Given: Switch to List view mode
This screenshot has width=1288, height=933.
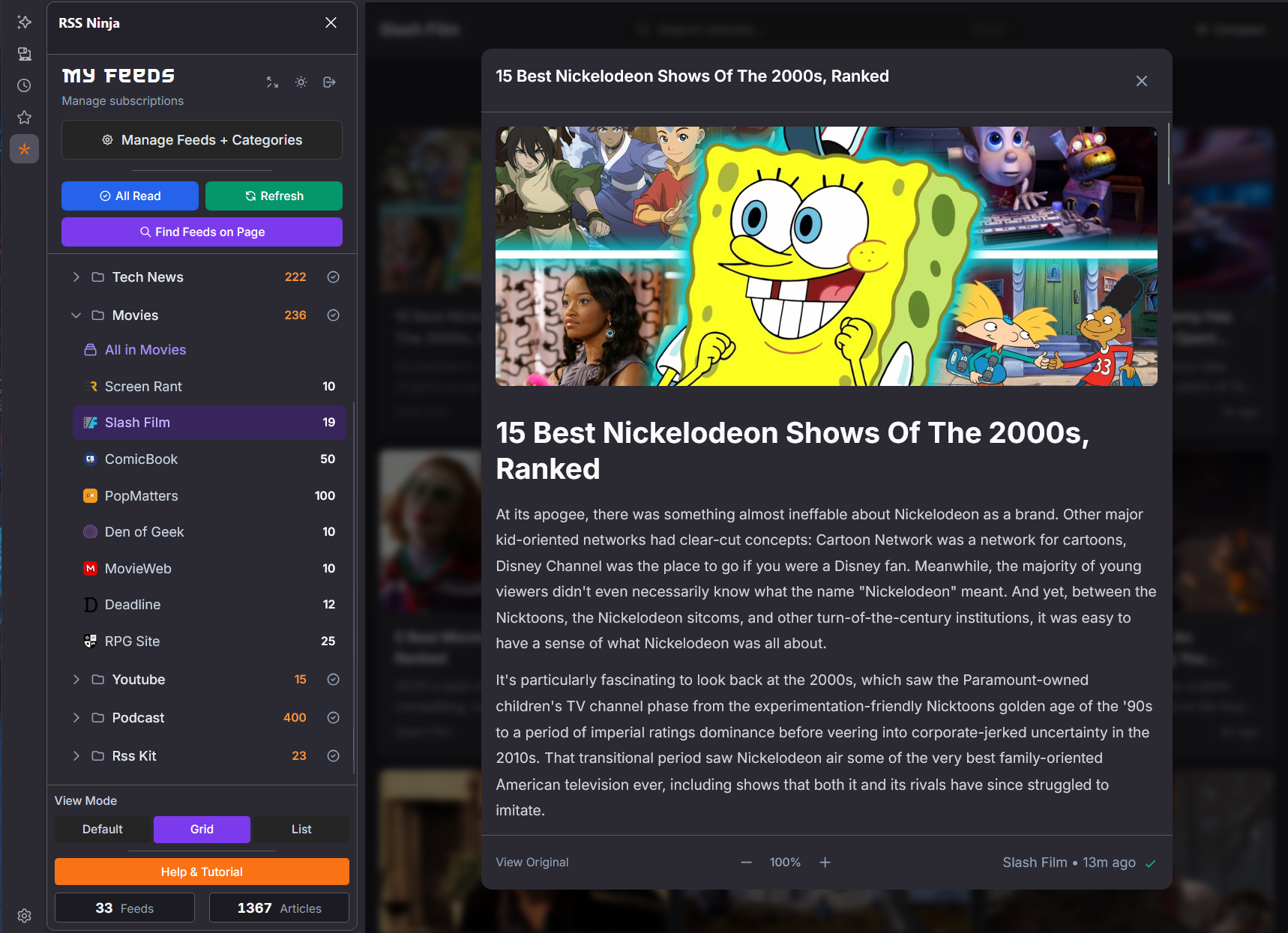Looking at the screenshot, I should [x=300, y=829].
